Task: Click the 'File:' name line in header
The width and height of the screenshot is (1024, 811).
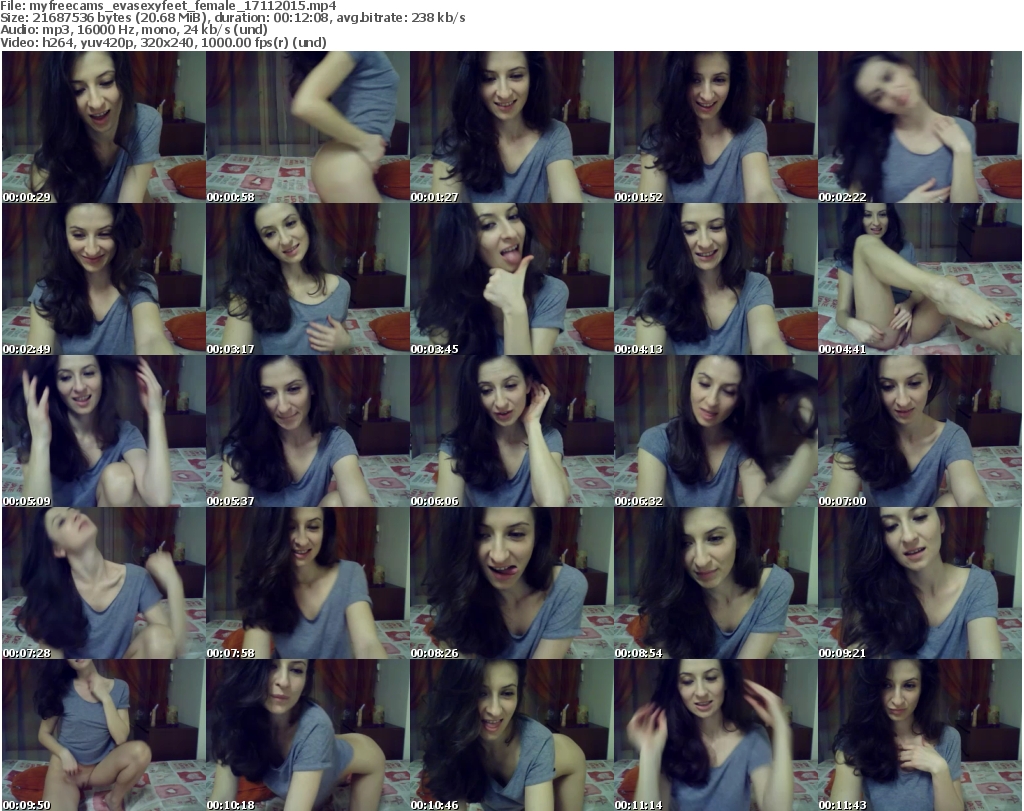Action: point(168,6)
